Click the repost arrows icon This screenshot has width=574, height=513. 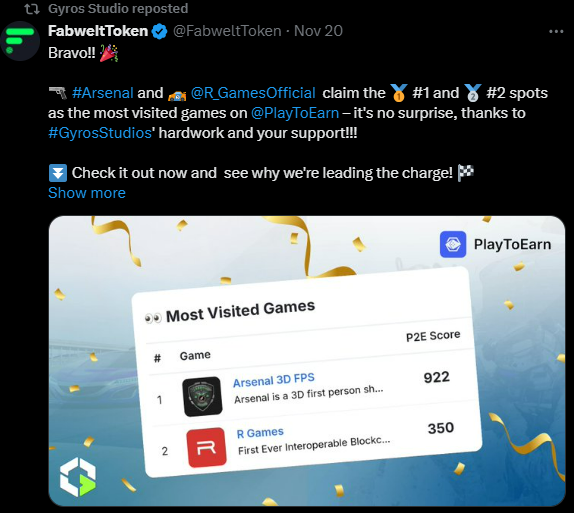coord(32,9)
